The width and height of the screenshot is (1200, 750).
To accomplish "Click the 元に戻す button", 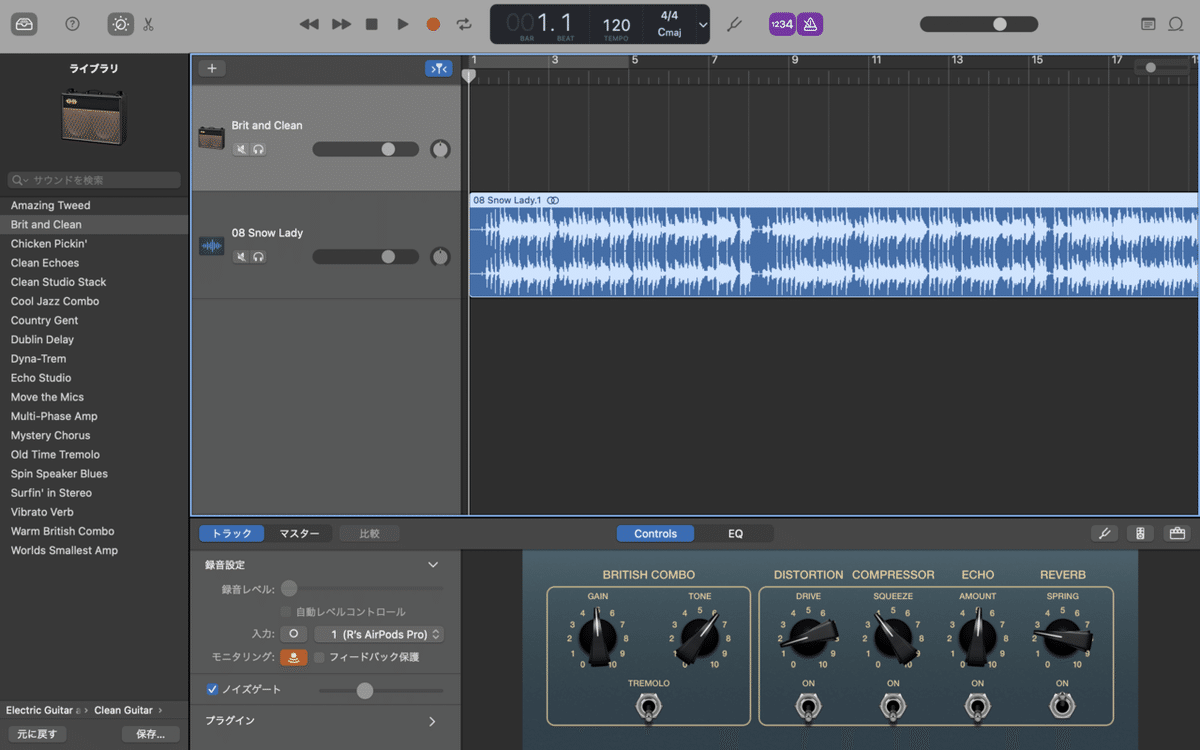I will (37, 734).
